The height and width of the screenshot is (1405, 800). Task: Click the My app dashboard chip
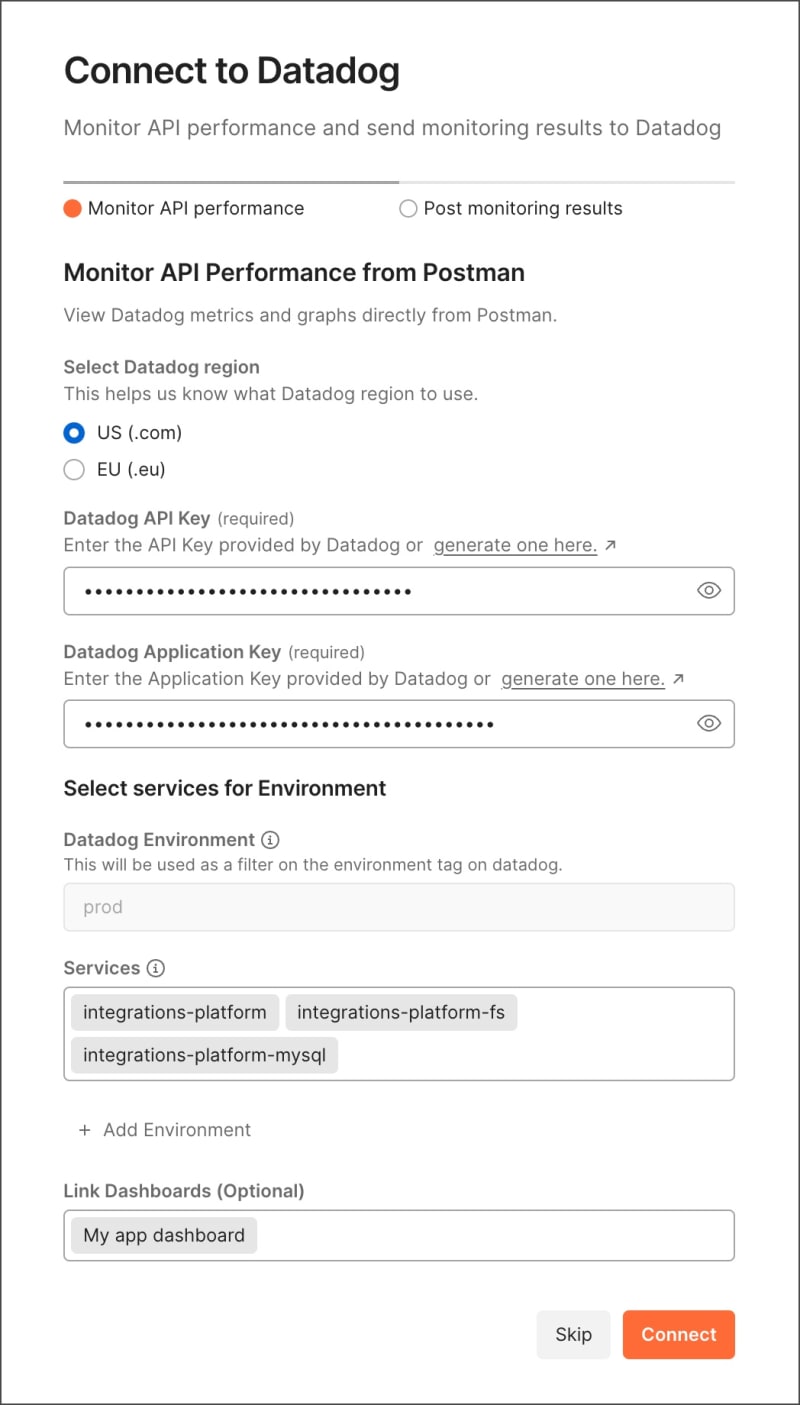pos(162,1235)
